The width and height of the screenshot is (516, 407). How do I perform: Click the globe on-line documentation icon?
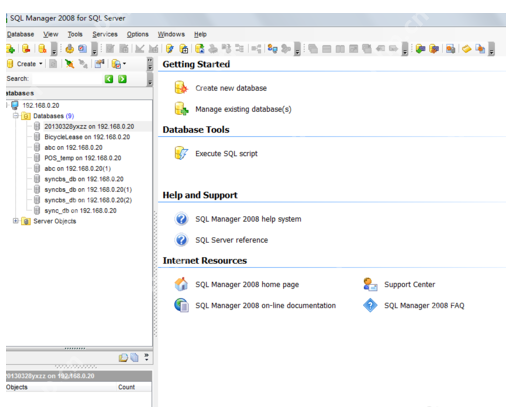181,305
